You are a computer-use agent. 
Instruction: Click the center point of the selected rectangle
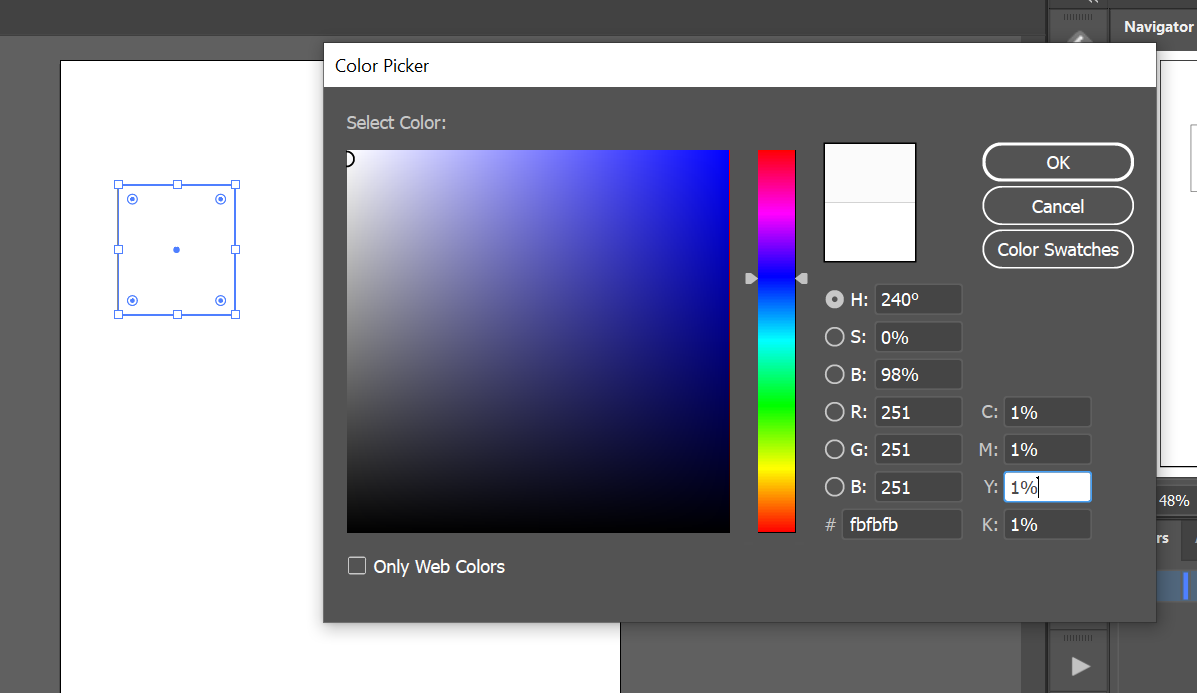pyautogui.click(x=177, y=249)
